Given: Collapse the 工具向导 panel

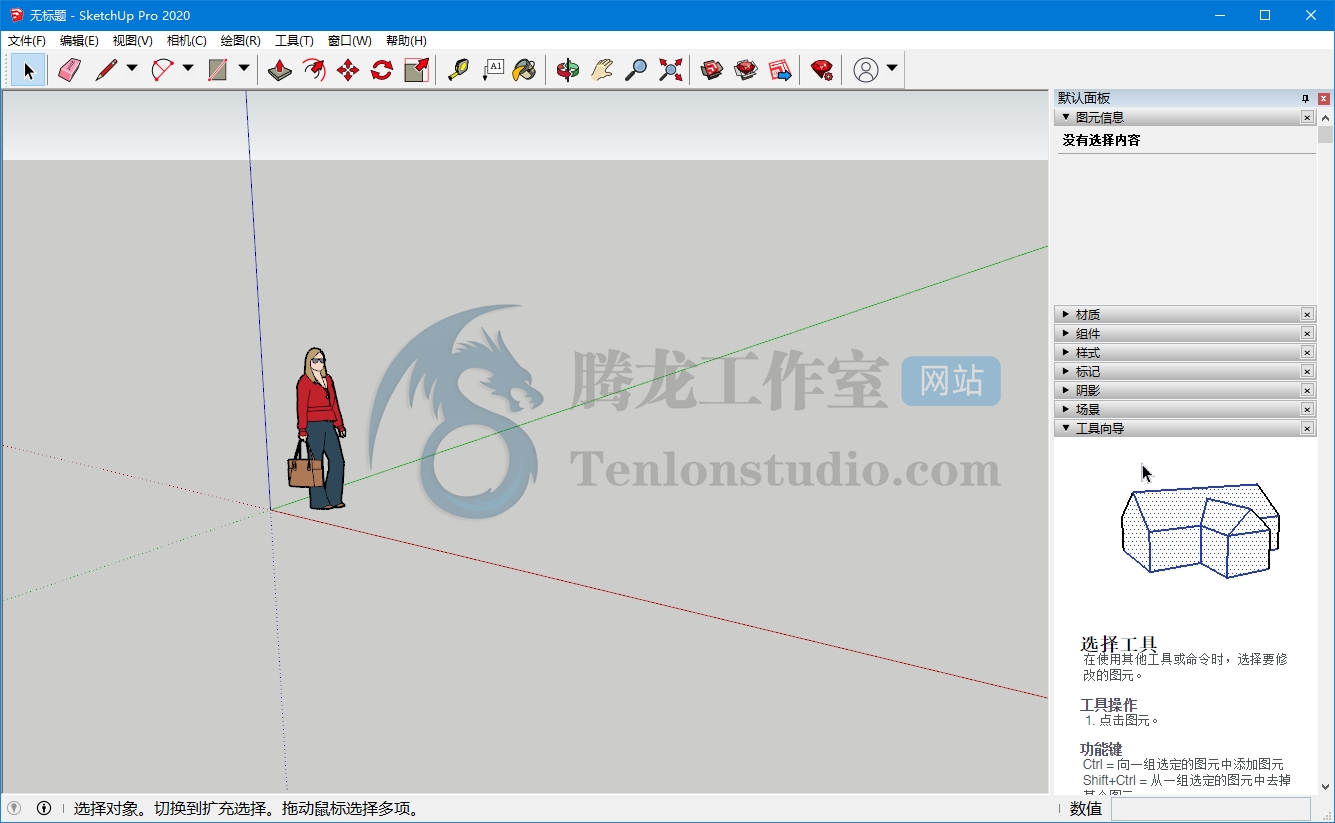Looking at the screenshot, I should pos(1066,428).
